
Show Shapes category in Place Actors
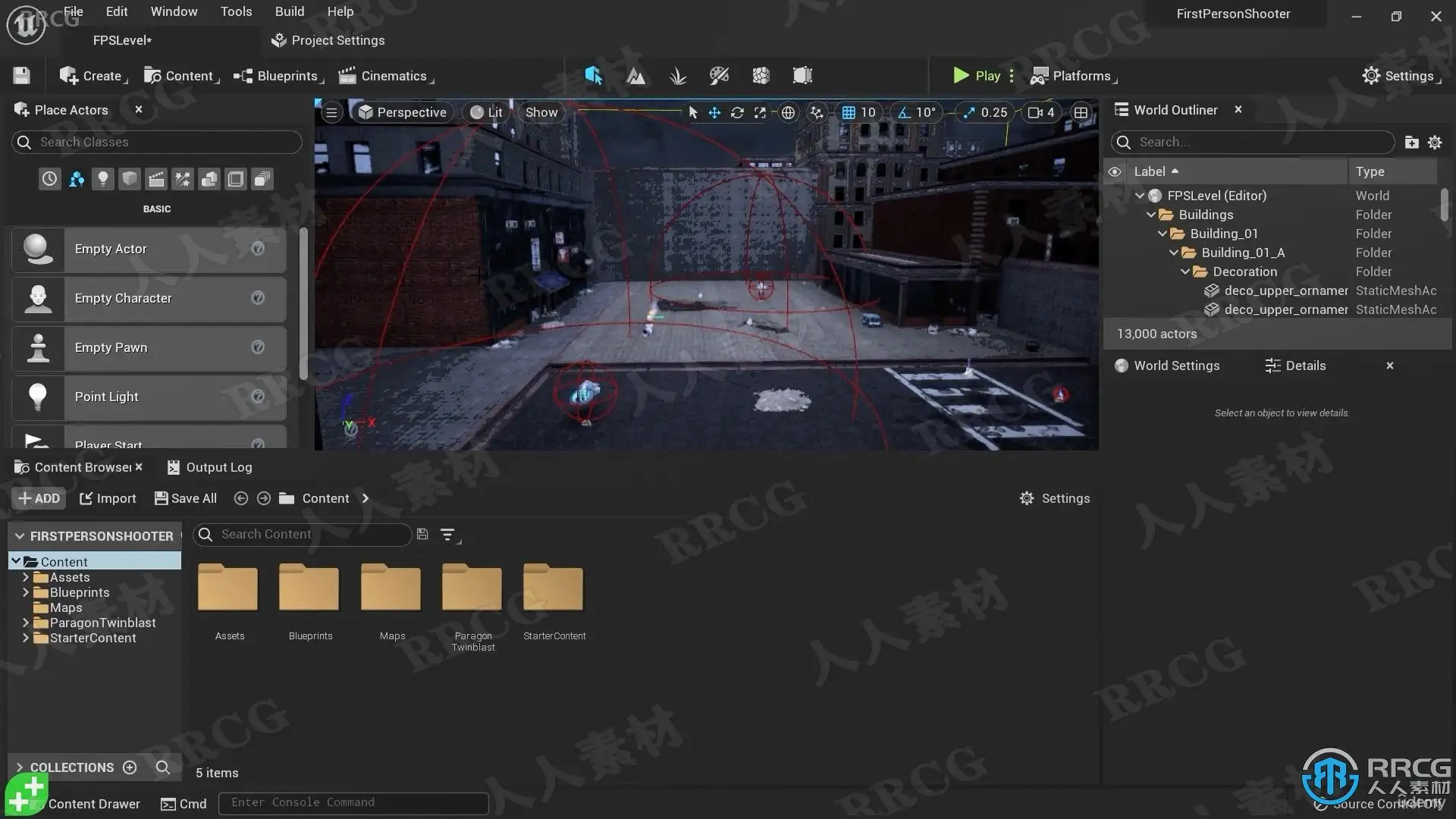[x=130, y=179]
